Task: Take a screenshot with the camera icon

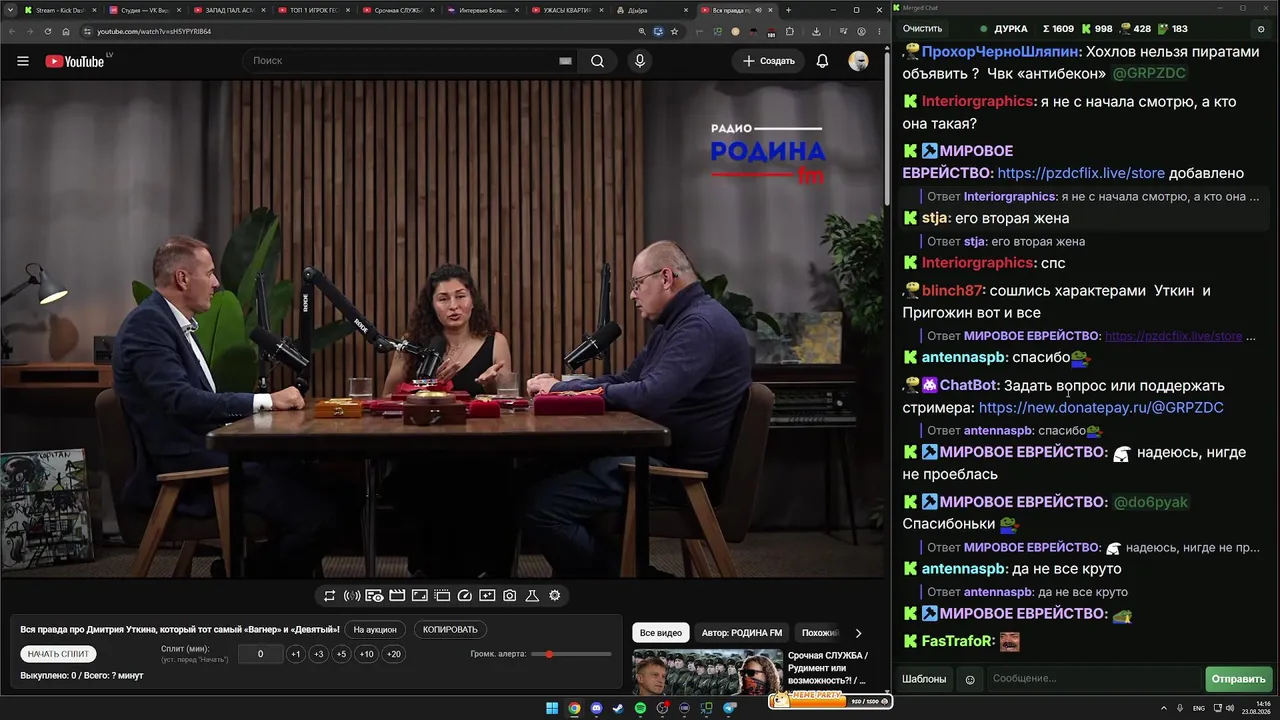Action: click(509, 595)
